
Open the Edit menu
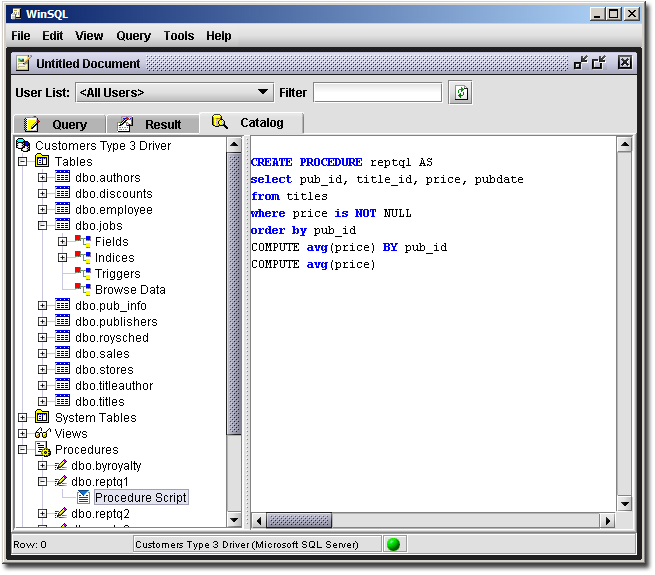point(52,36)
